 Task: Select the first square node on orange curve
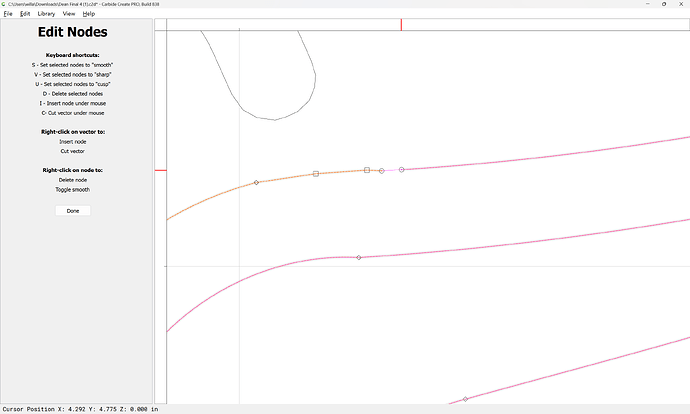coord(316,174)
